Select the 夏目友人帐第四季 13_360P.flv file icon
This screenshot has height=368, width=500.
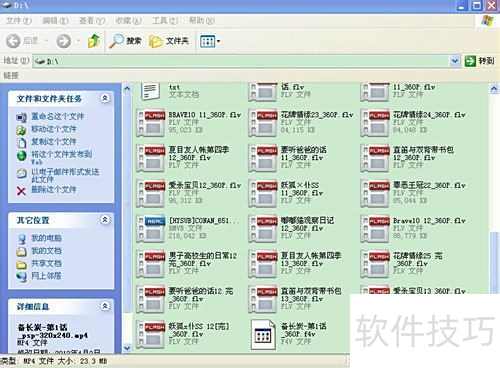click(263, 264)
